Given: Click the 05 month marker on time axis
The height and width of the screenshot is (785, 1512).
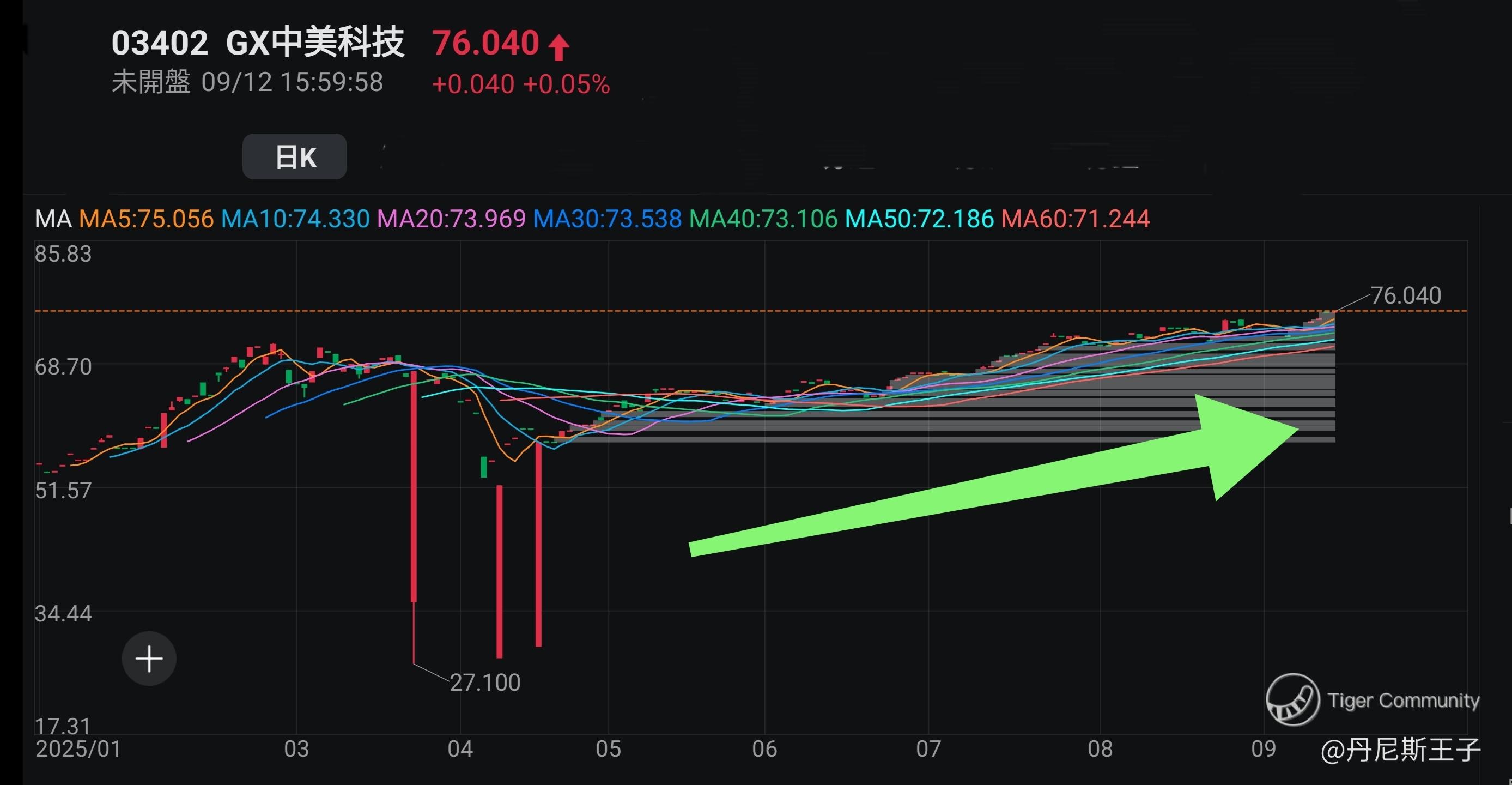Looking at the screenshot, I should point(608,749).
